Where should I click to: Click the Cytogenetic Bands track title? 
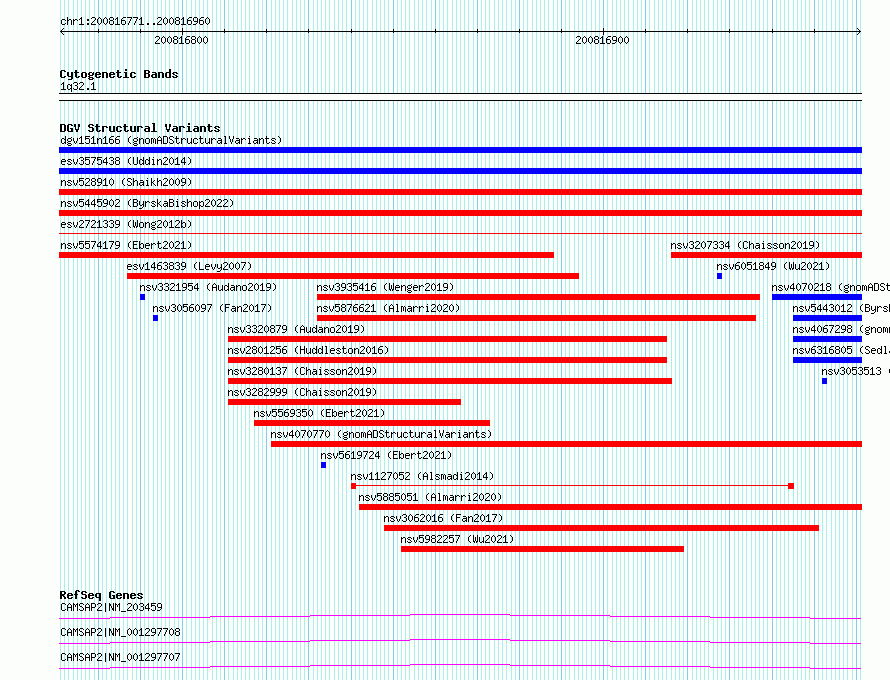(x=119, y=74)
